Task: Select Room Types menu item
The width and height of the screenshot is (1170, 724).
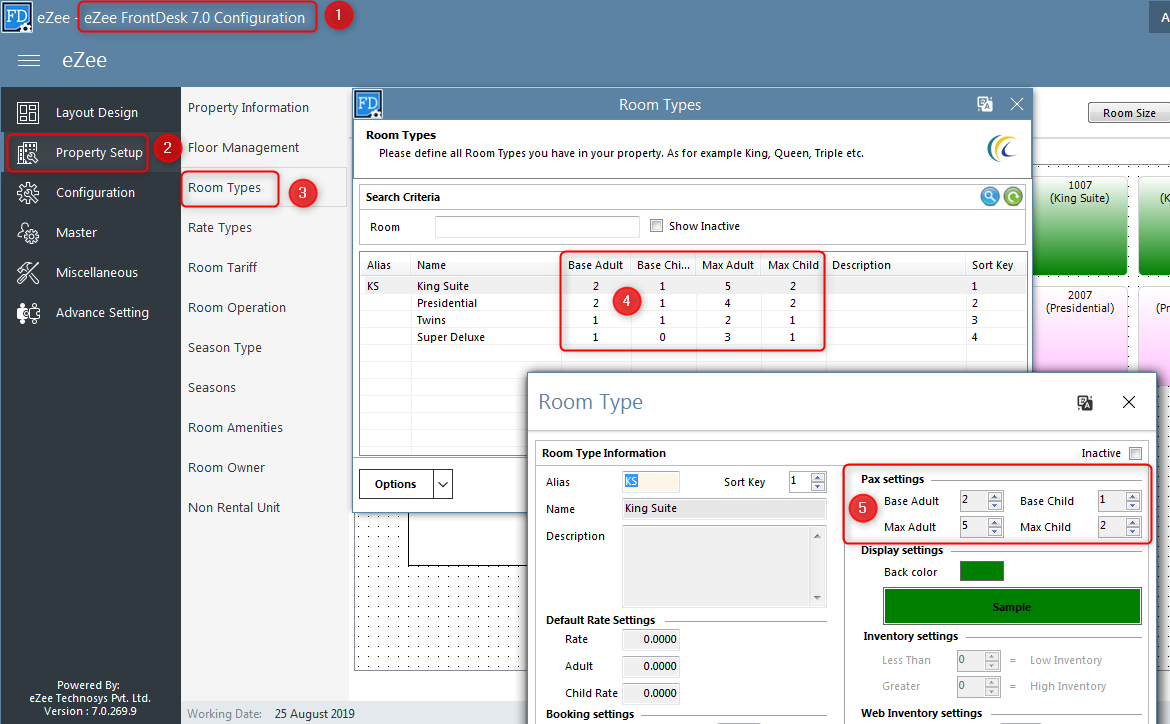Action: 225,188
